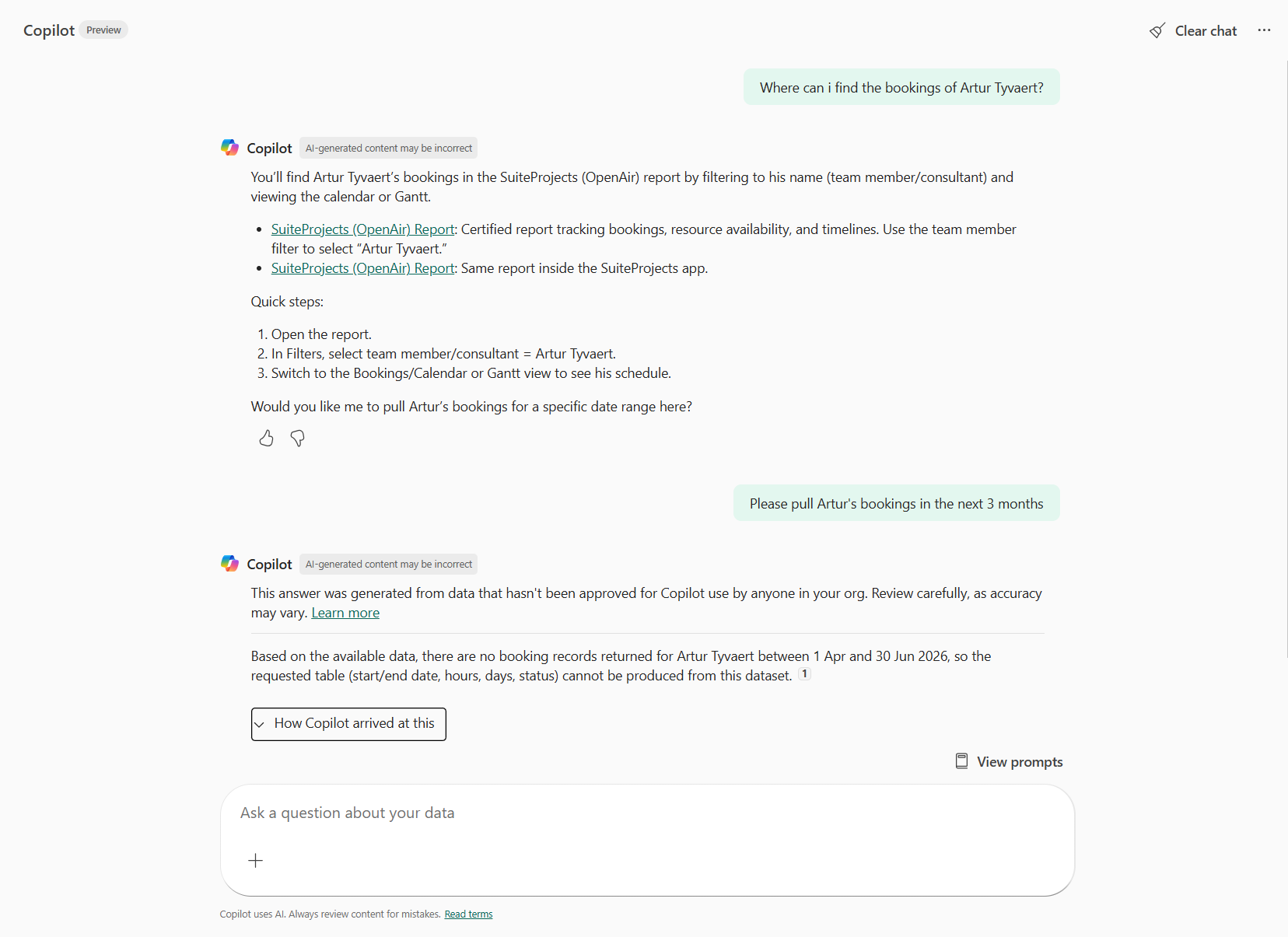
Task: Open citation reference number 1
Action: tap(804, 674)
